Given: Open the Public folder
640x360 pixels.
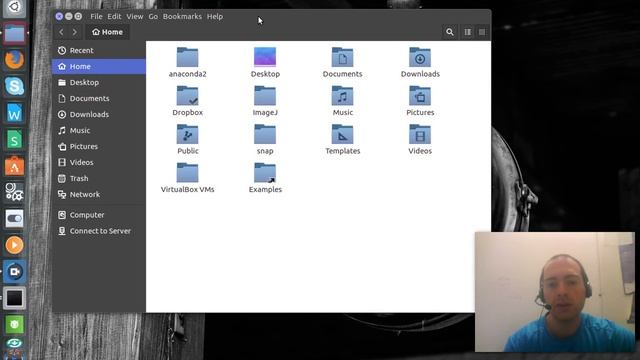Looking at the screenshot, I should pyautogui.click(x=187, y=134).
